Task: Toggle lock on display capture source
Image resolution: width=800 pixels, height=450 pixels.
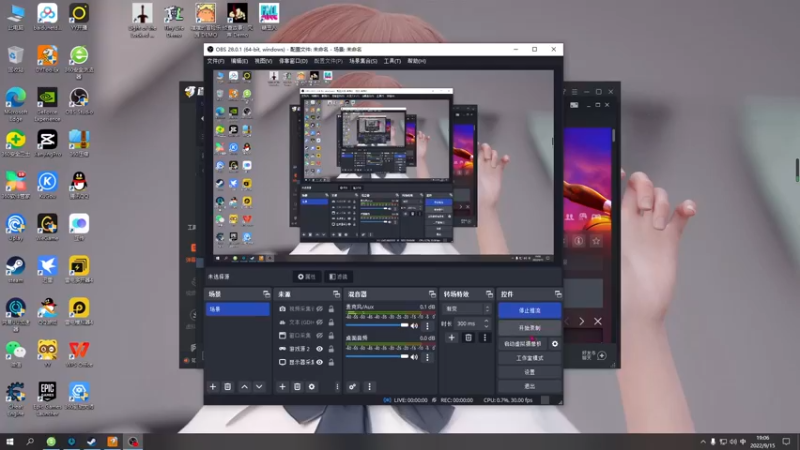Action: click(331, 362)
